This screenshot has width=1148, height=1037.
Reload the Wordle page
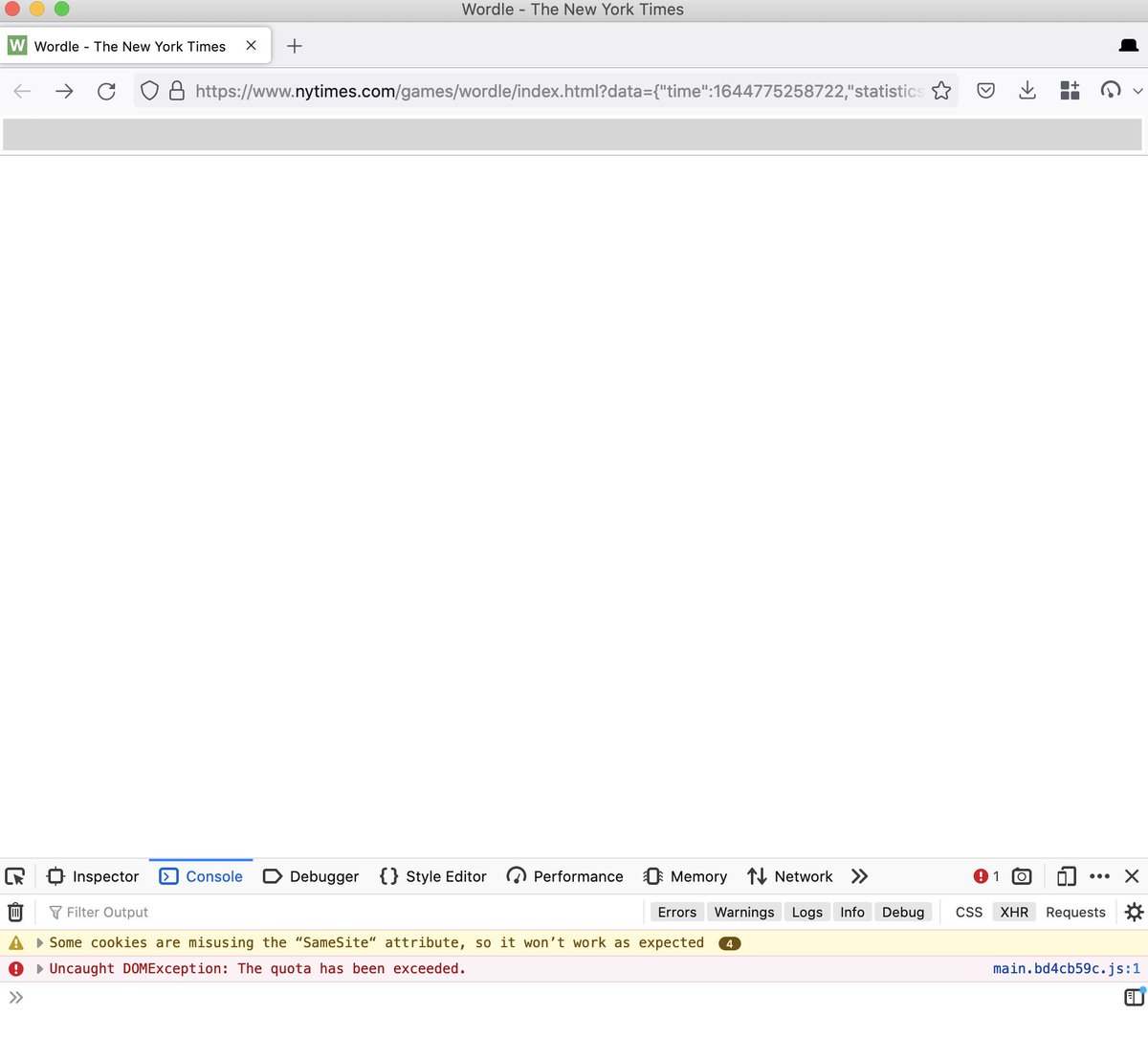tap(106, 91)
